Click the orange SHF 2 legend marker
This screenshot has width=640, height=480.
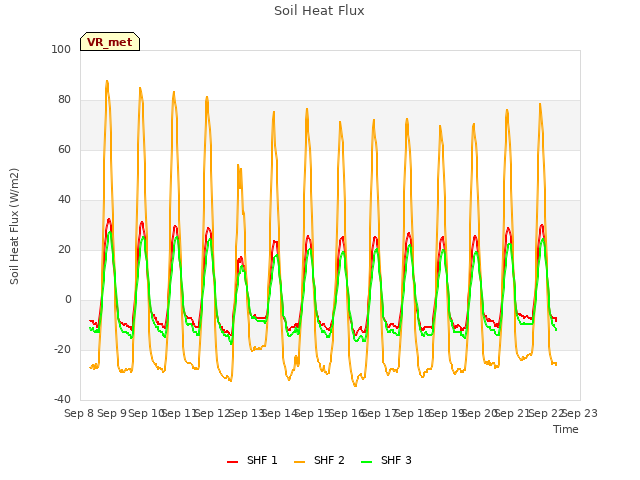[299, 461]
